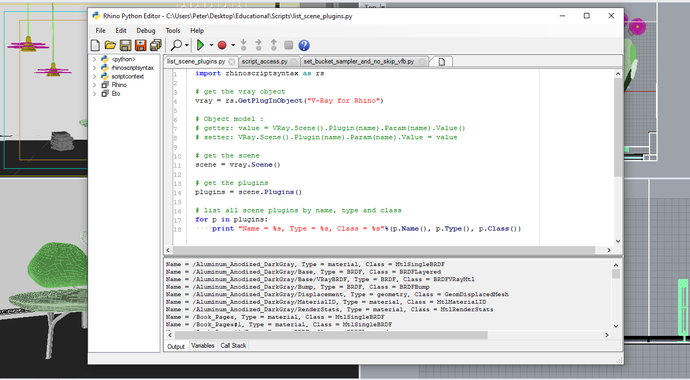Image resolution: width=690 pixels, height=380 pixels.
Task: Open the Debug menu
Action: [x=146, y=31]
